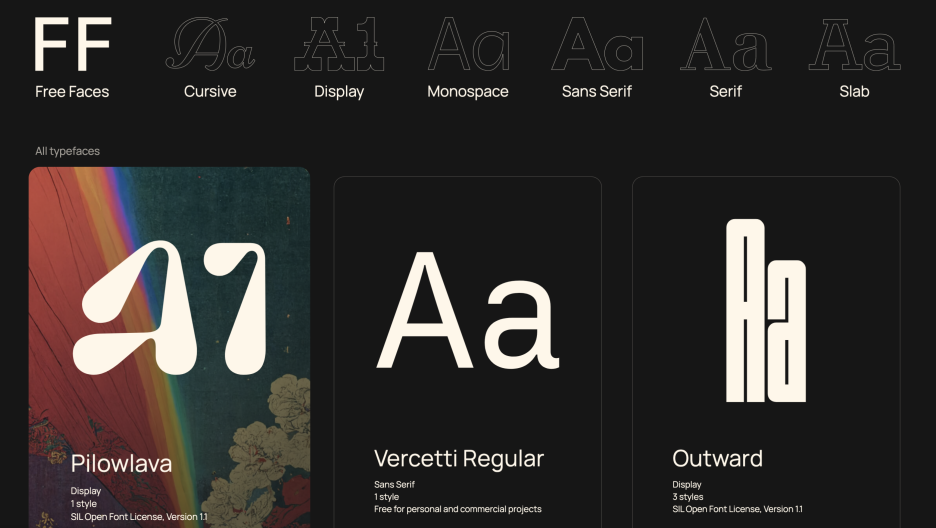936x528 pixels.
Task: Click Outward's SIL Open Font License text
Action: pyautogui.click(x=737, y=509)
